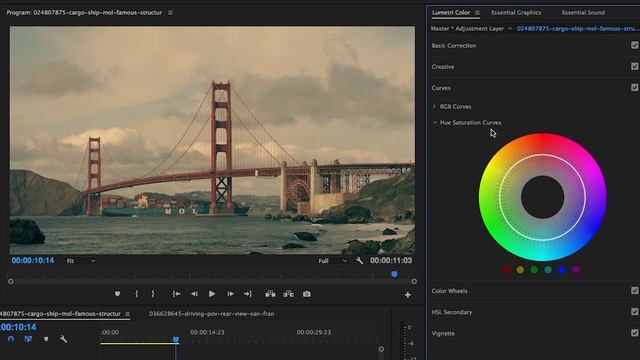This screenshot has height=360, width=640.
Task: Click timeline vertical scroll handle circle
Action: pyautogui.click(x=381, y=349)
